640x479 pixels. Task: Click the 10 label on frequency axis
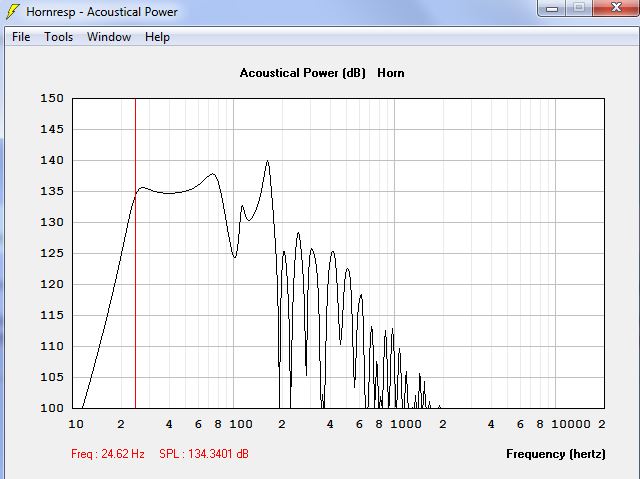[x=76, y=424]
